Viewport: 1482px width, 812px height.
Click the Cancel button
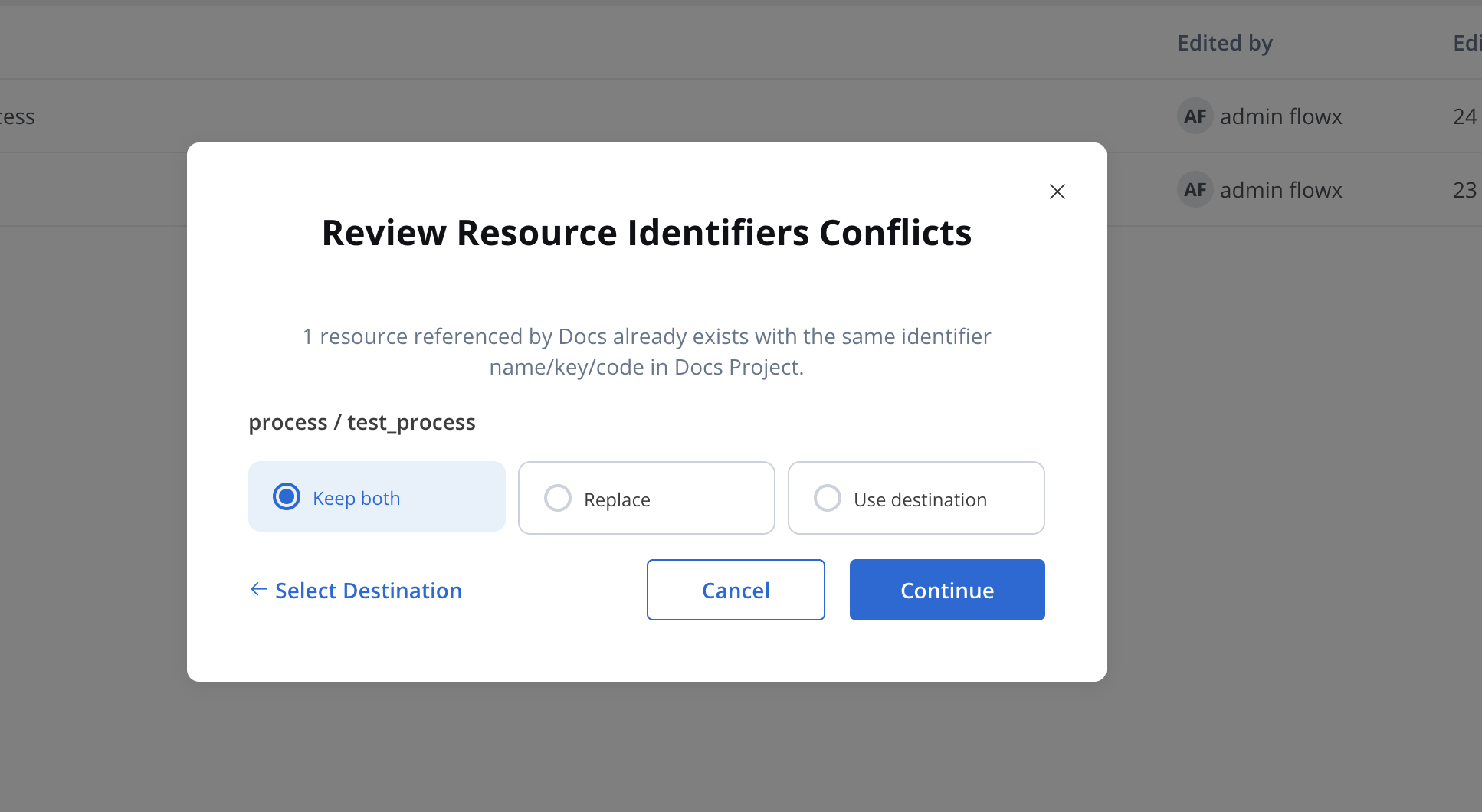click(x=736, y=590)
